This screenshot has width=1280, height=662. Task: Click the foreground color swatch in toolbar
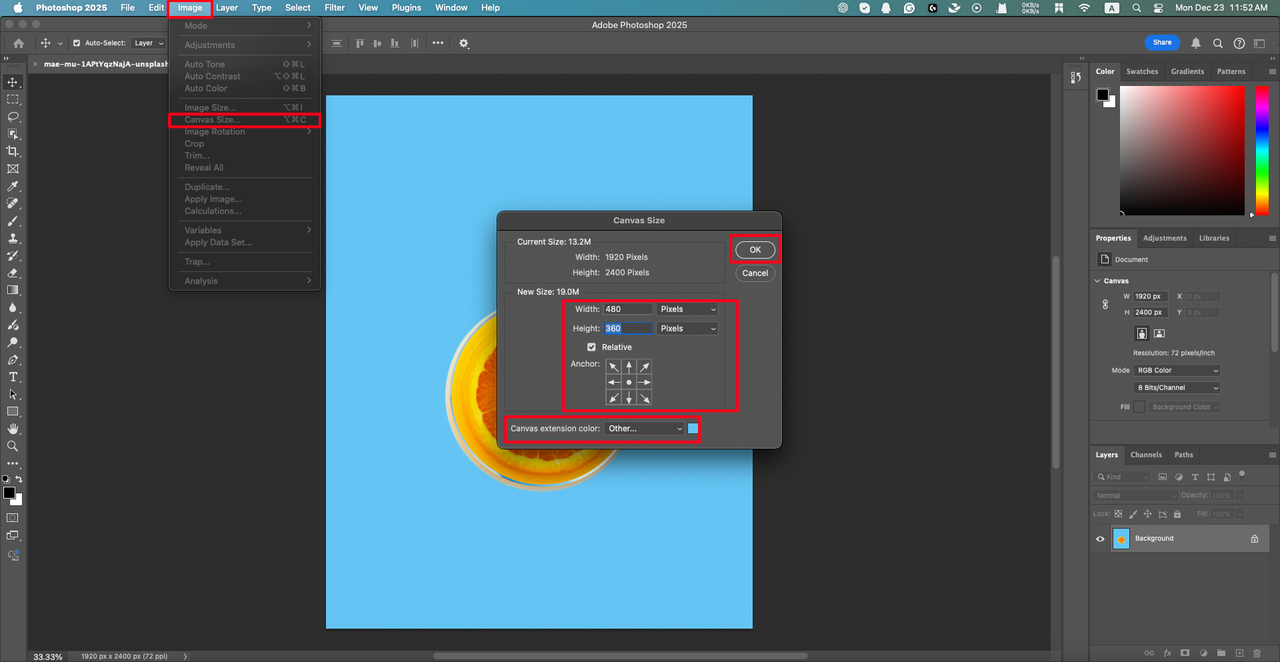(9, 493)
